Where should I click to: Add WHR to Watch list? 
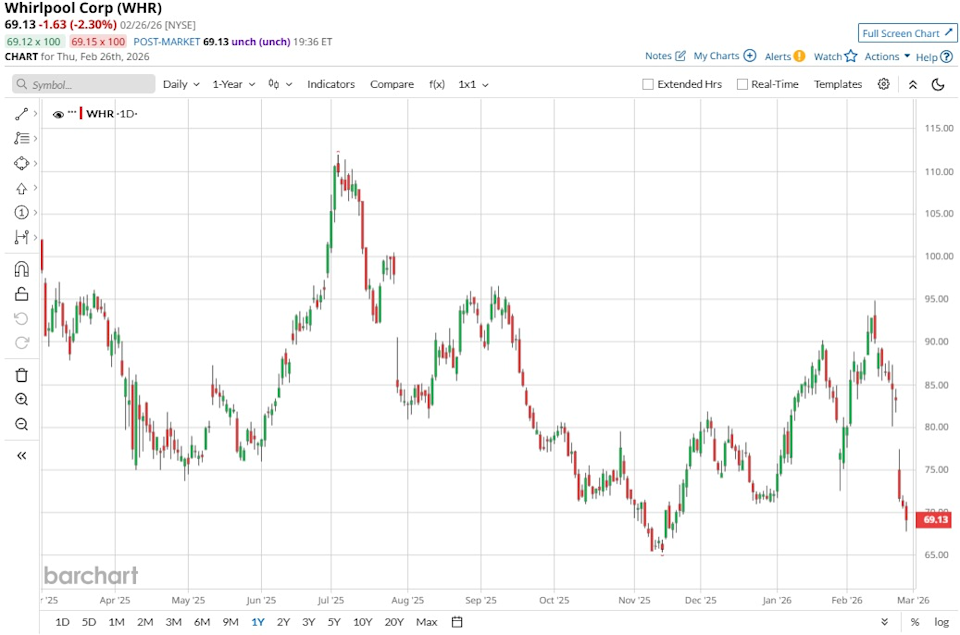coord(835,57)
